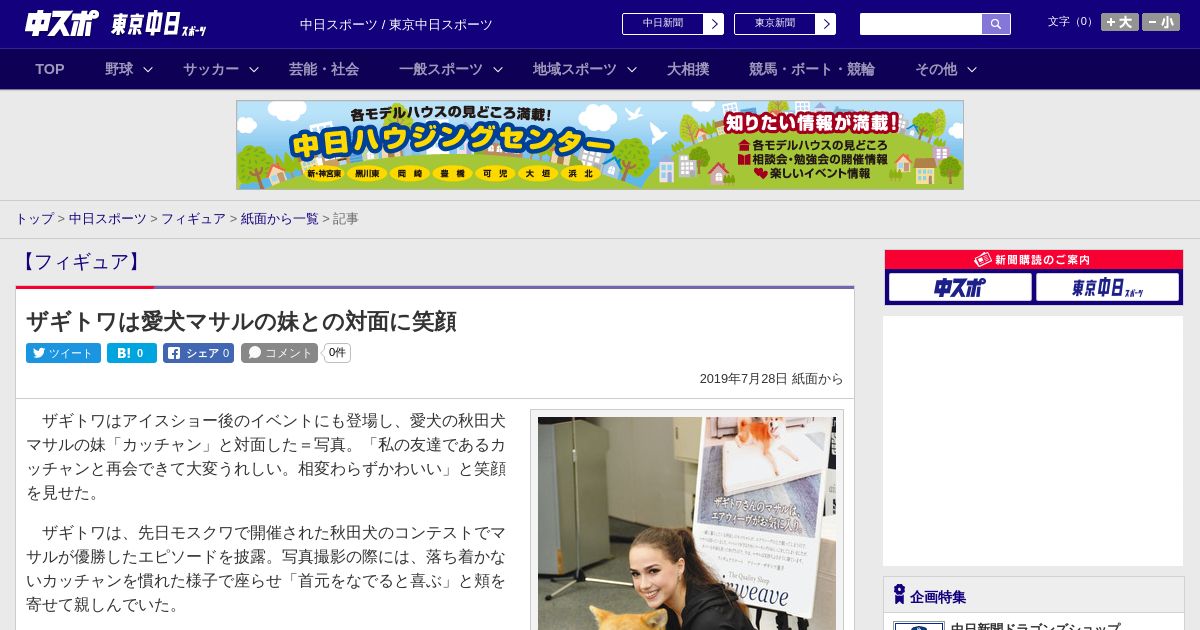The width and height of the screenshot is (1200, 630).
Task: Open the その他 menu item
Action: pyautogui.click(x=936, y=69)
